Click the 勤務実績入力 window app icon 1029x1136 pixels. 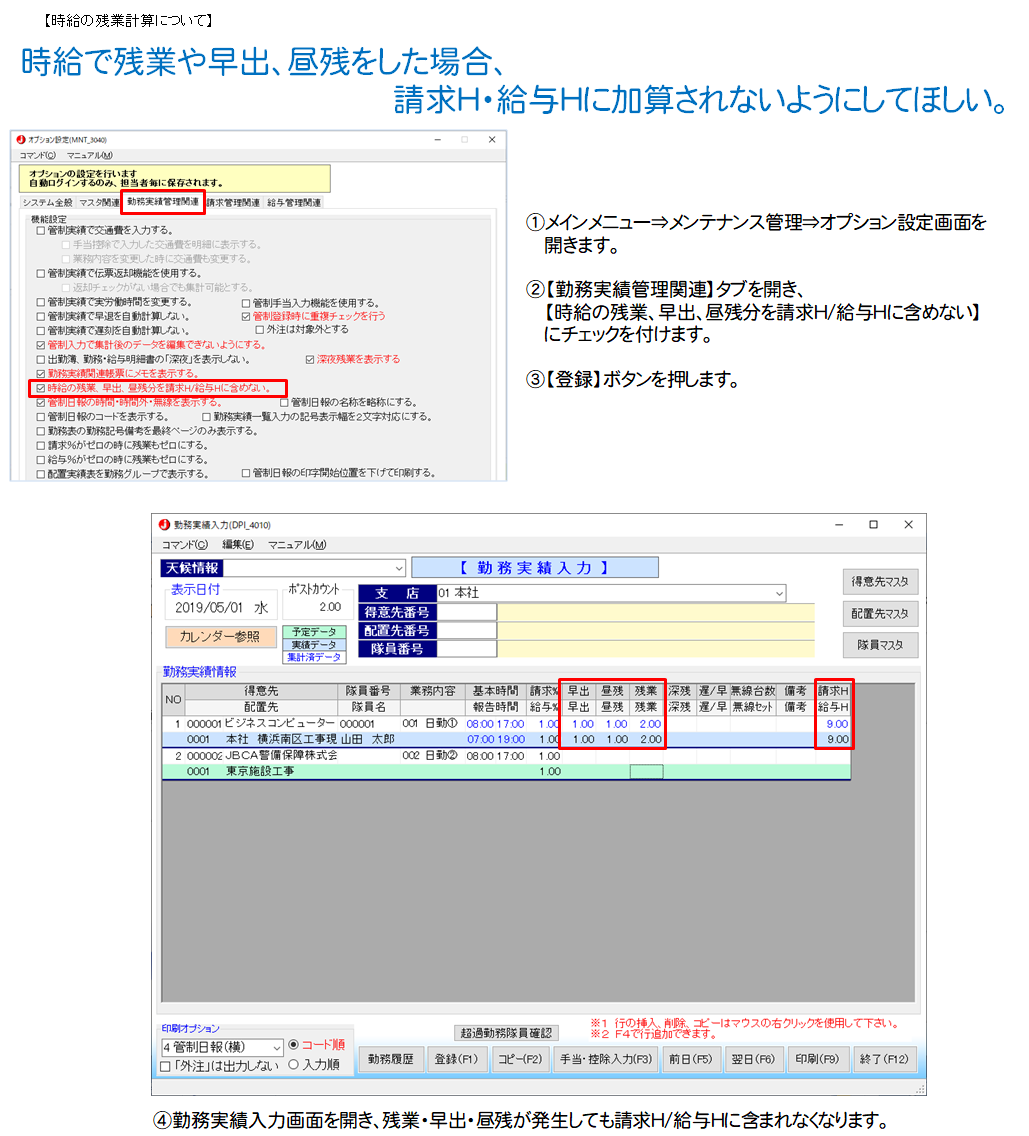click(165, 524)
